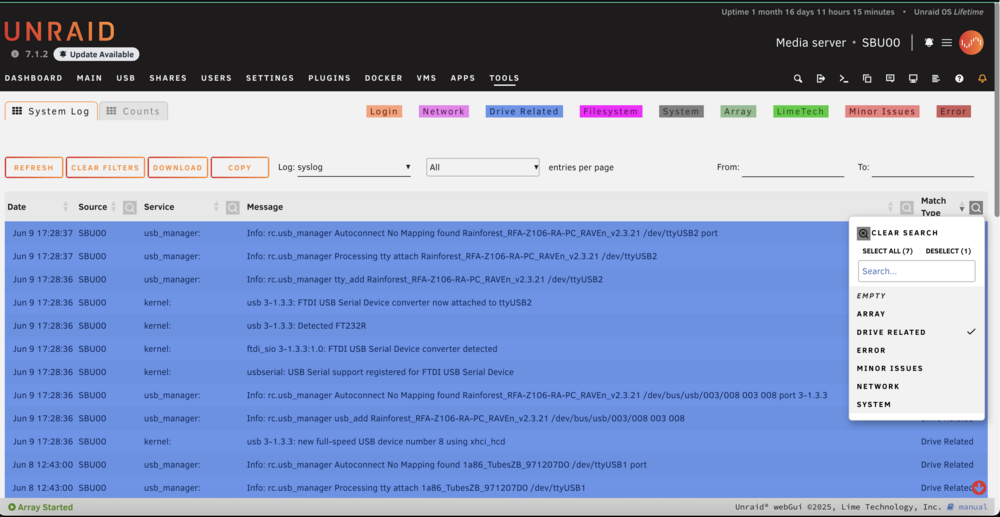Open the DOCKER menu
Screen dimensions: 1000x517
click(x=384, y=78)
